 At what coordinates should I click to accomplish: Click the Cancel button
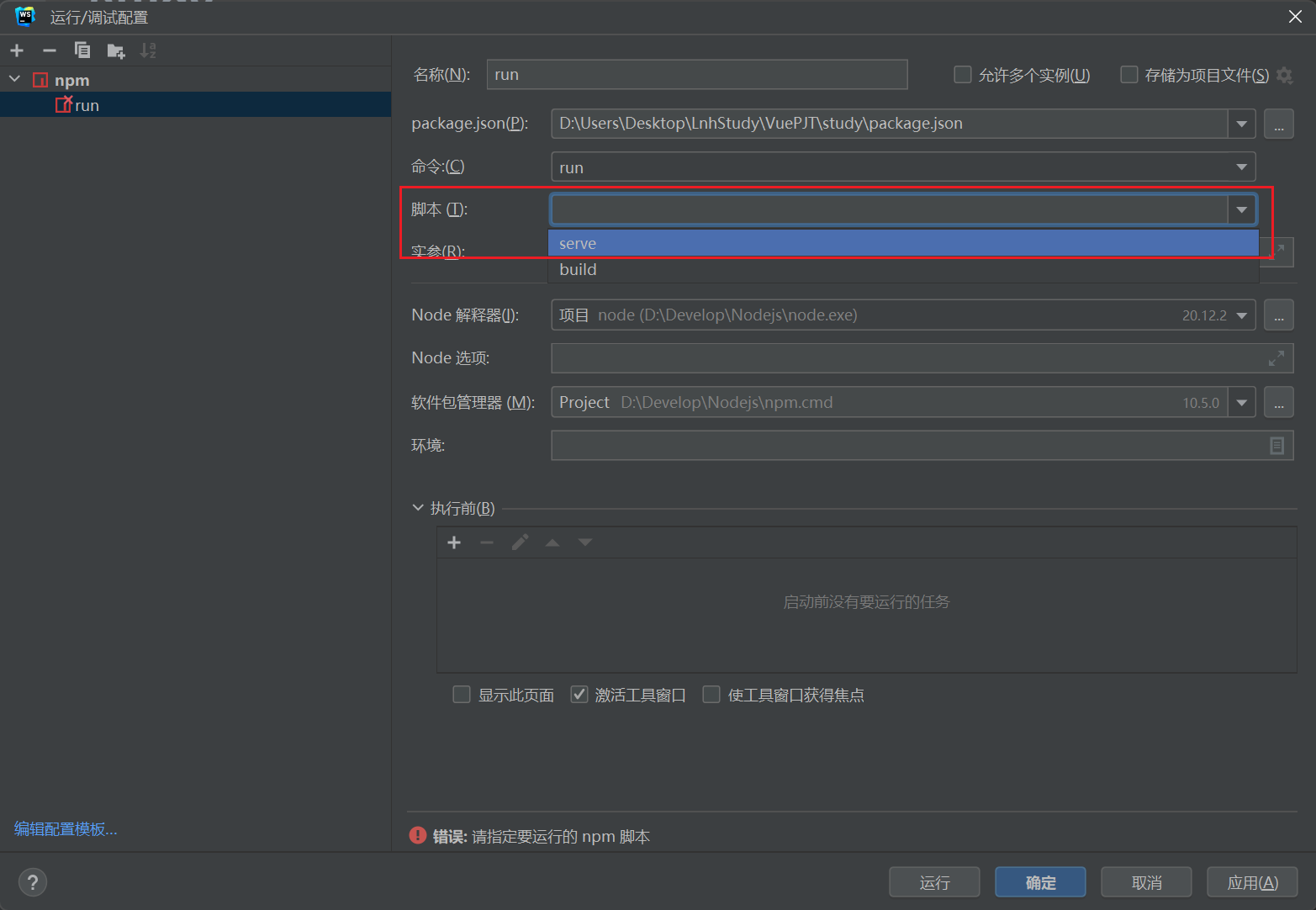tap(1146, 882)
